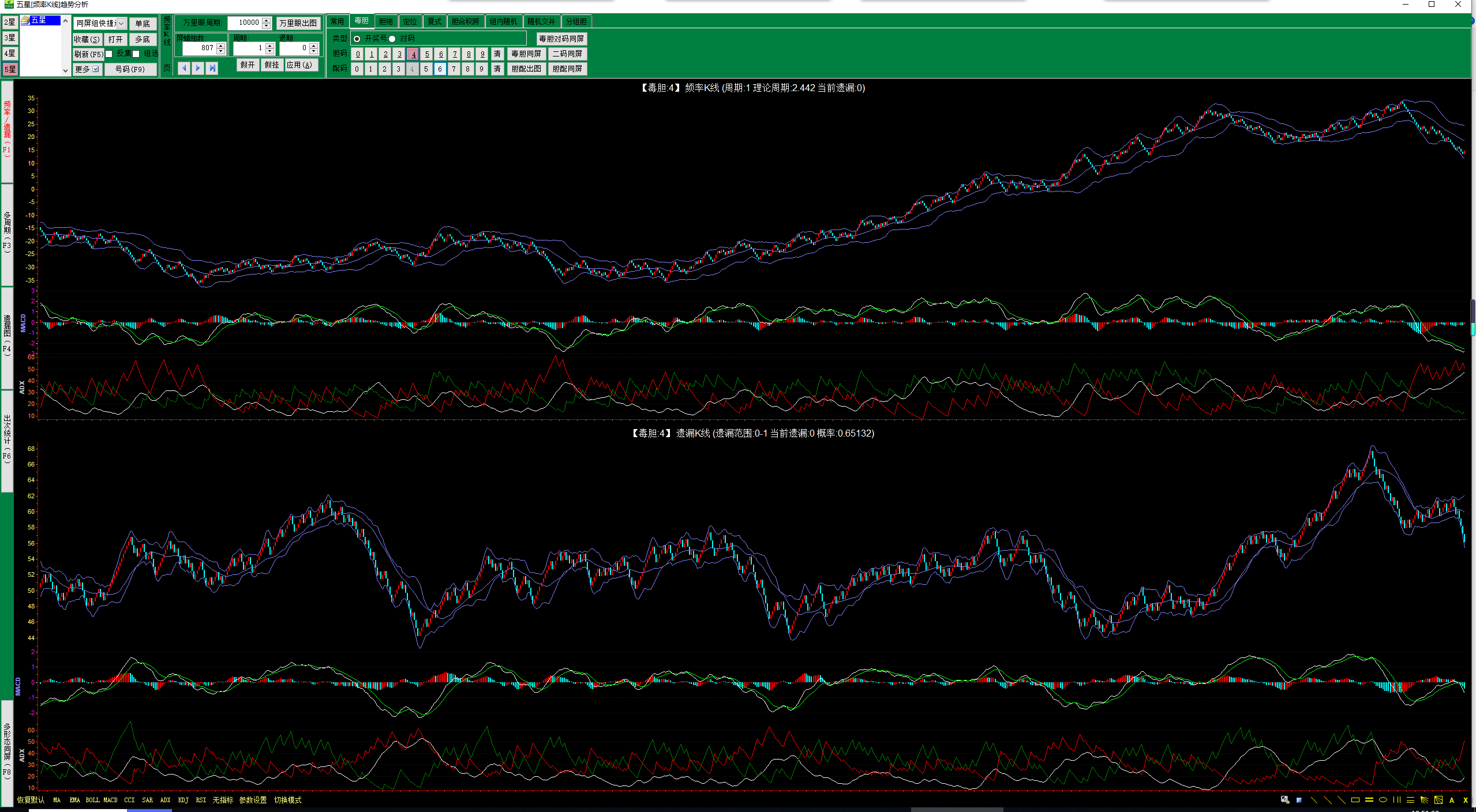Expand the 更多 dropdown button
The height and width of the screenshot is (812, 1476).
click(96, 69)
